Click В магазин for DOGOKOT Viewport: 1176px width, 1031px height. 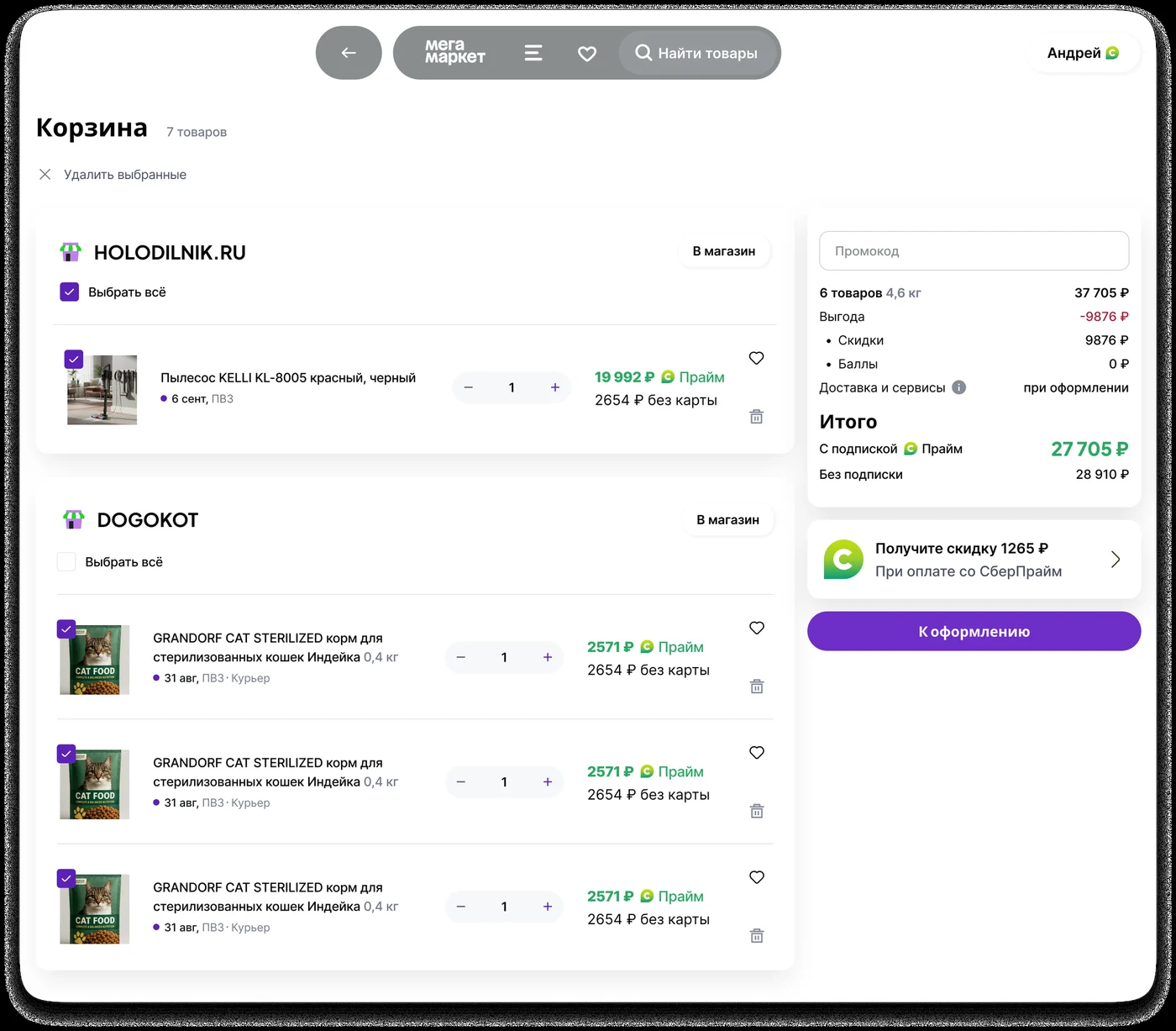(727, 520)
